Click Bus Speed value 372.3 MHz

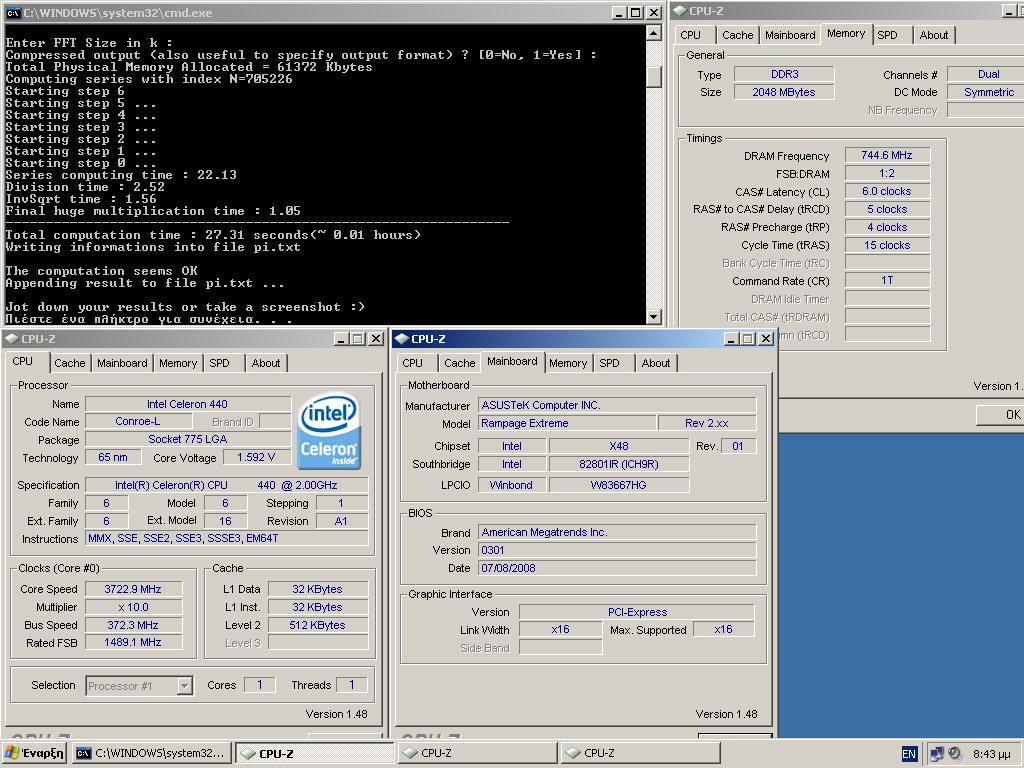(x=133, y=625)
